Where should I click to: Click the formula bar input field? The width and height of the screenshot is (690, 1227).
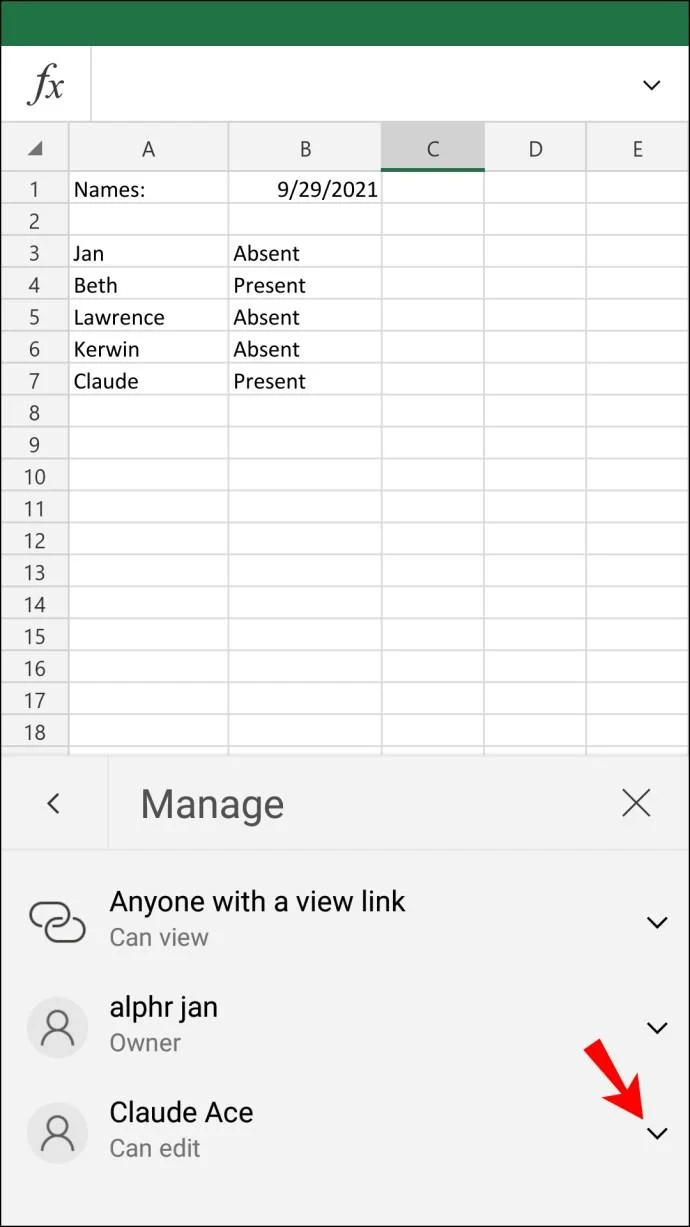(x=361, y=85)
